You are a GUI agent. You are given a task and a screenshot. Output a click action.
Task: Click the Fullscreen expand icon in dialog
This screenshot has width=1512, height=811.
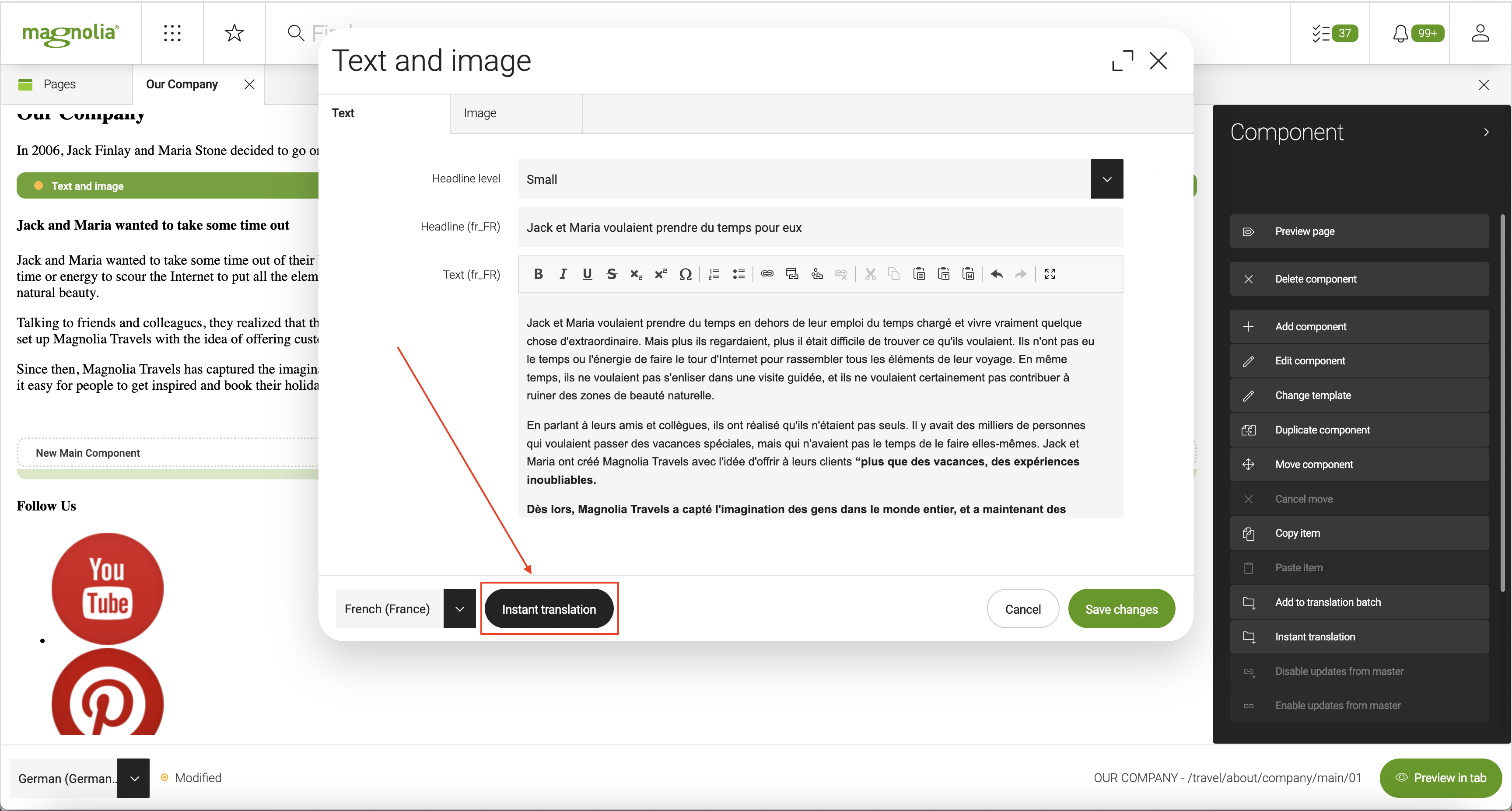click(1122, 60)
